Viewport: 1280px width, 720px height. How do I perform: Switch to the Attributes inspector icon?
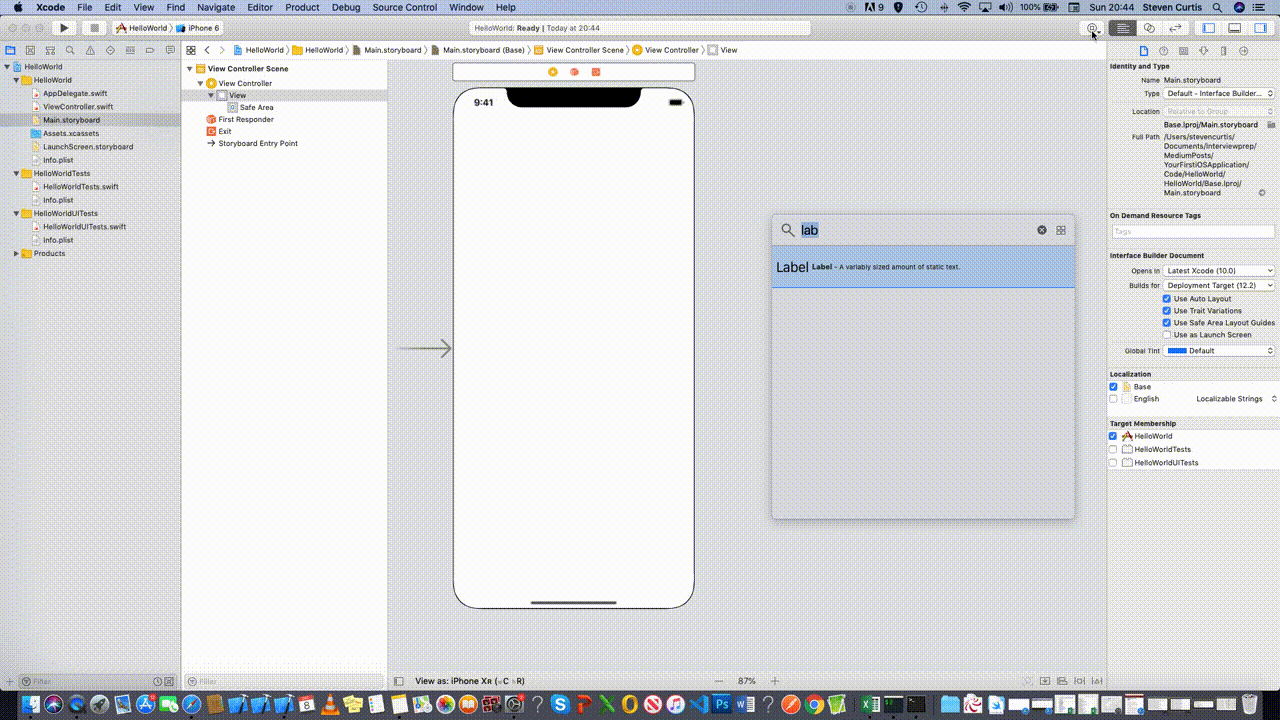1204,50
